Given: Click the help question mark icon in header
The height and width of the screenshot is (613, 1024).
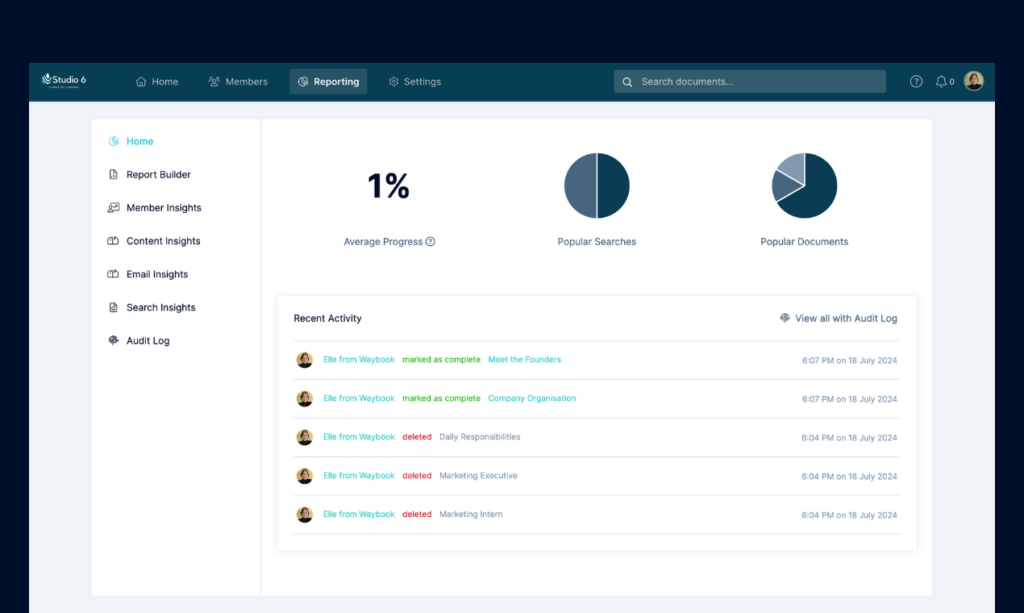Looking at the screenshot, I should [x=916, y=82].
